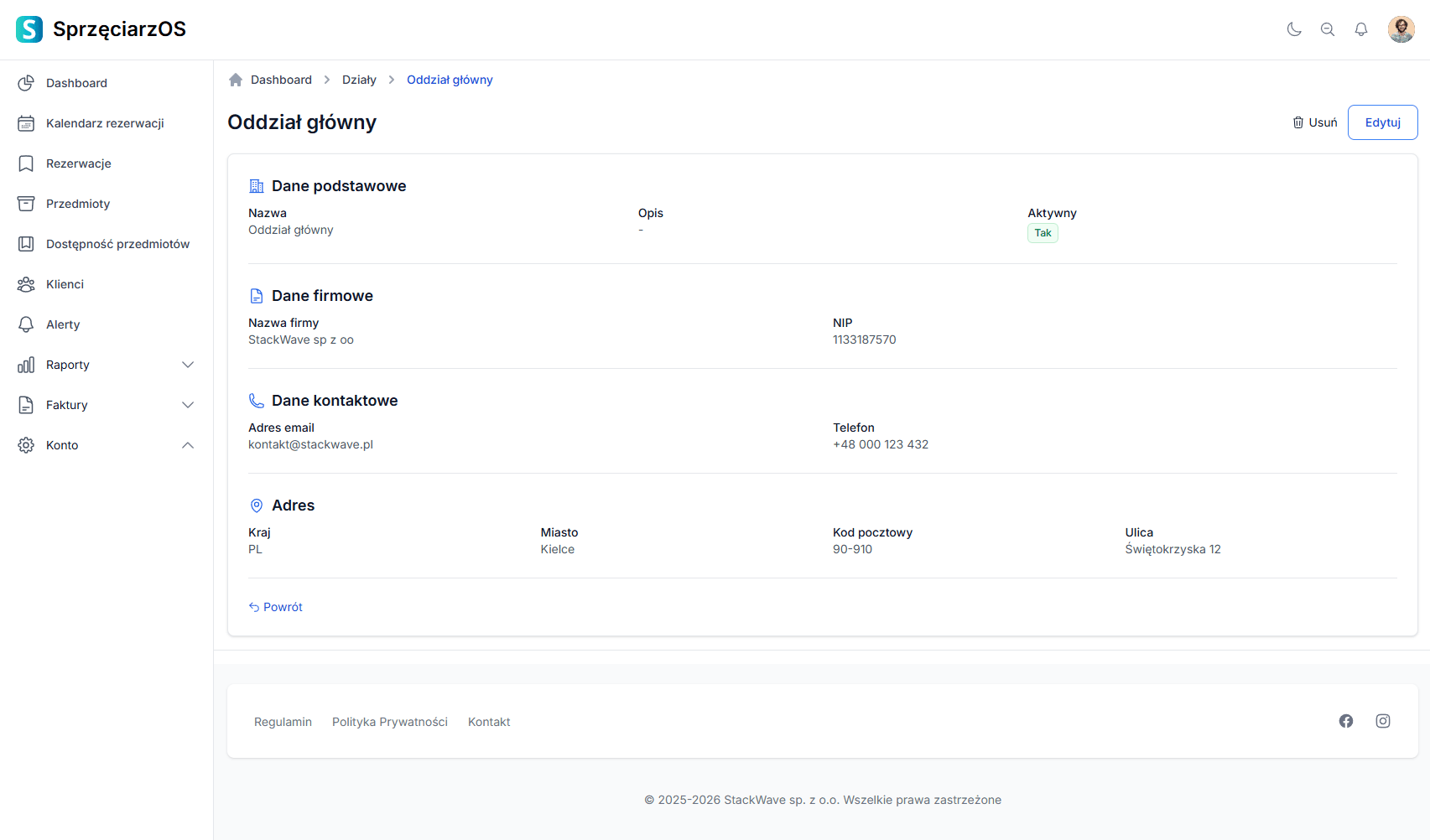
Task: Open the Instagram profile from the footer
Action: [1383, 721]
